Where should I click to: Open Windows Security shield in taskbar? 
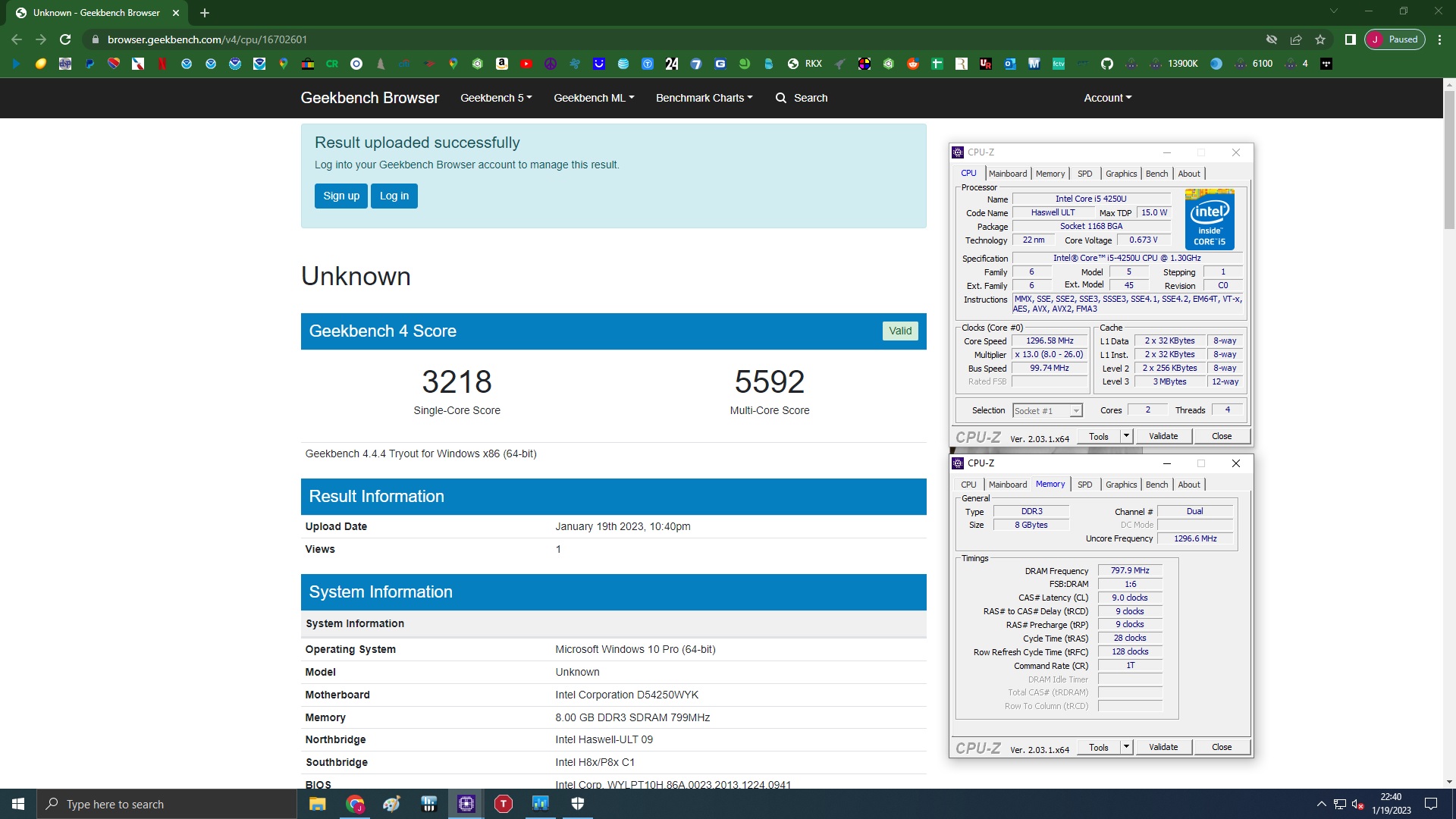(x=578, y=804)
